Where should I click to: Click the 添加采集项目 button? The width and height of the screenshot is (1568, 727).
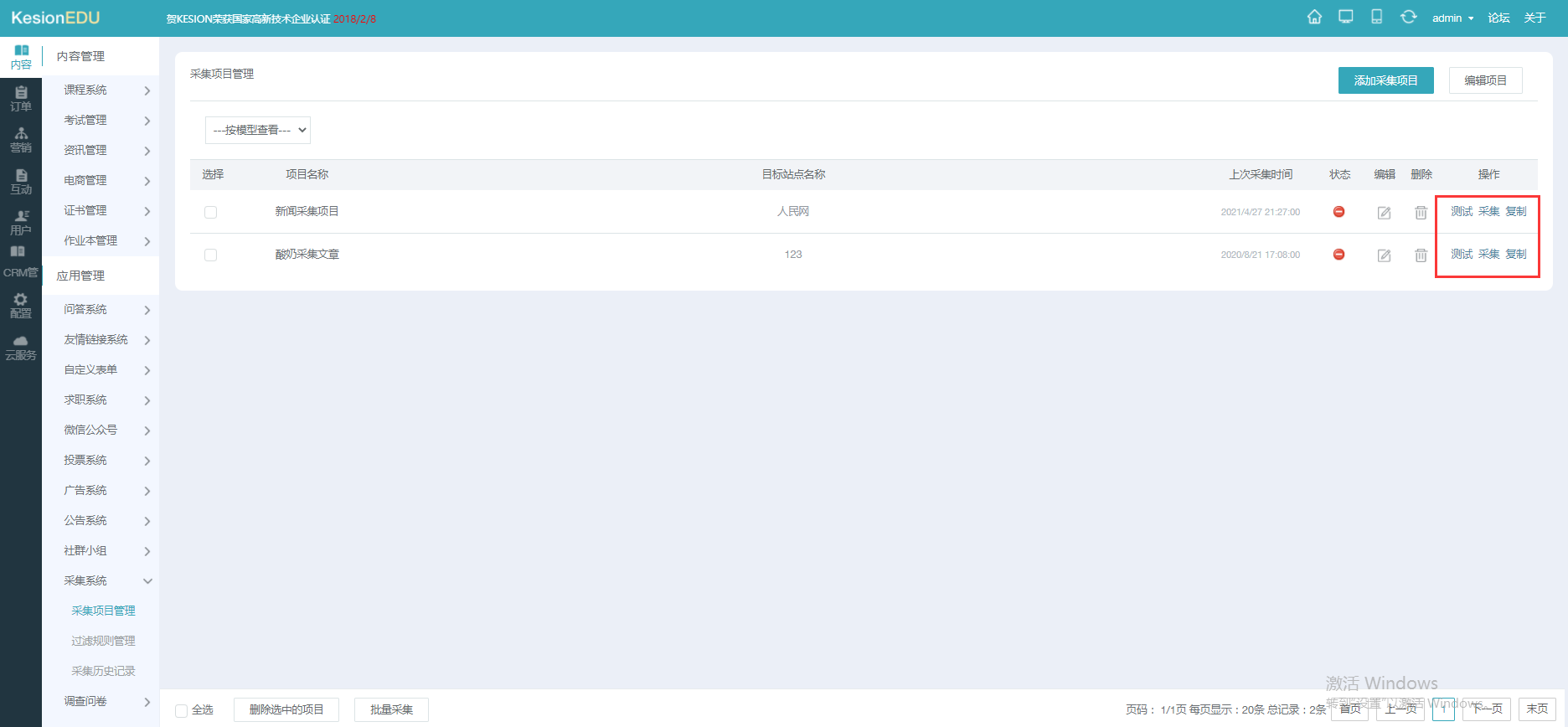click(1385, 80)
